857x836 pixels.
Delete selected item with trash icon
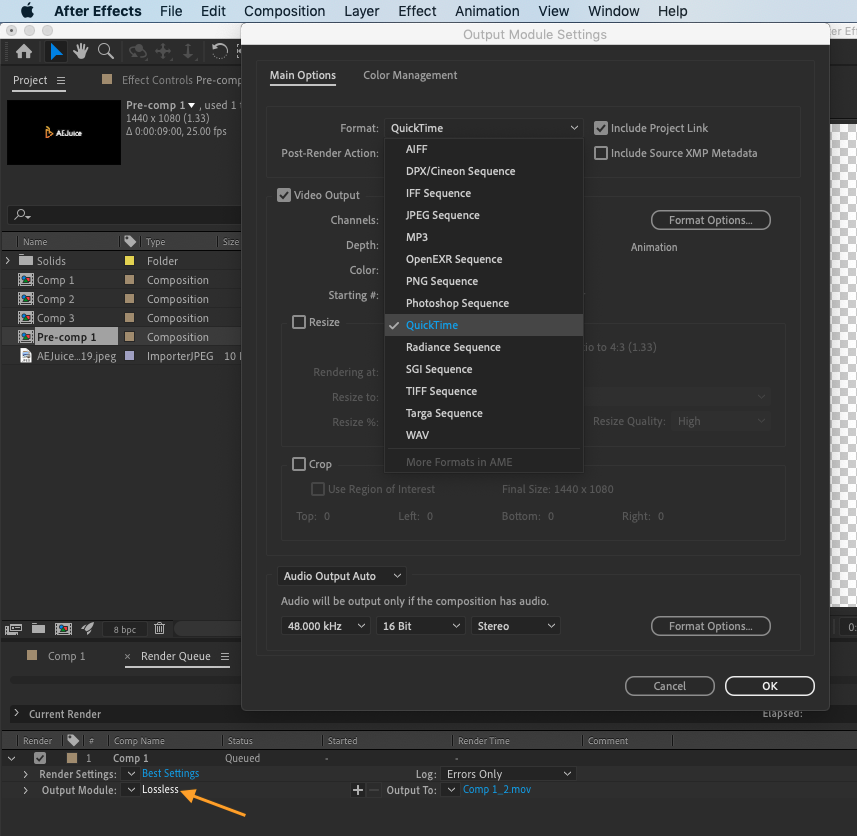[x=159, y=629]
